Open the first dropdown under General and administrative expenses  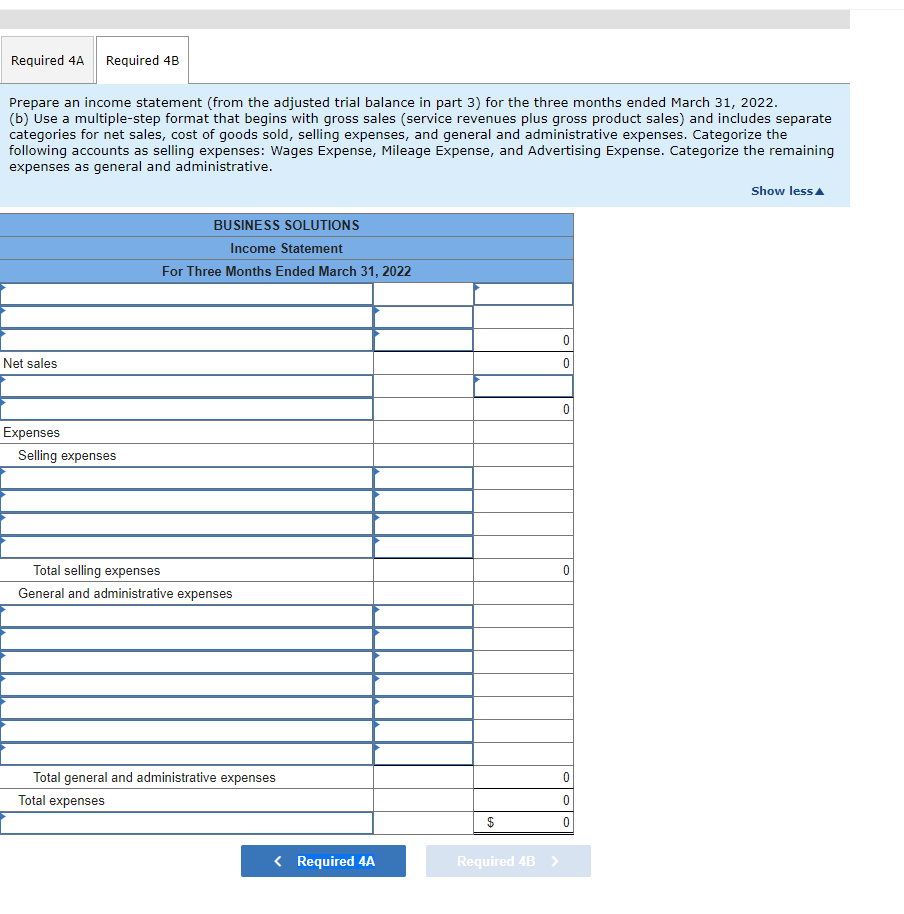pyautogui.click(x=187, y=615)
